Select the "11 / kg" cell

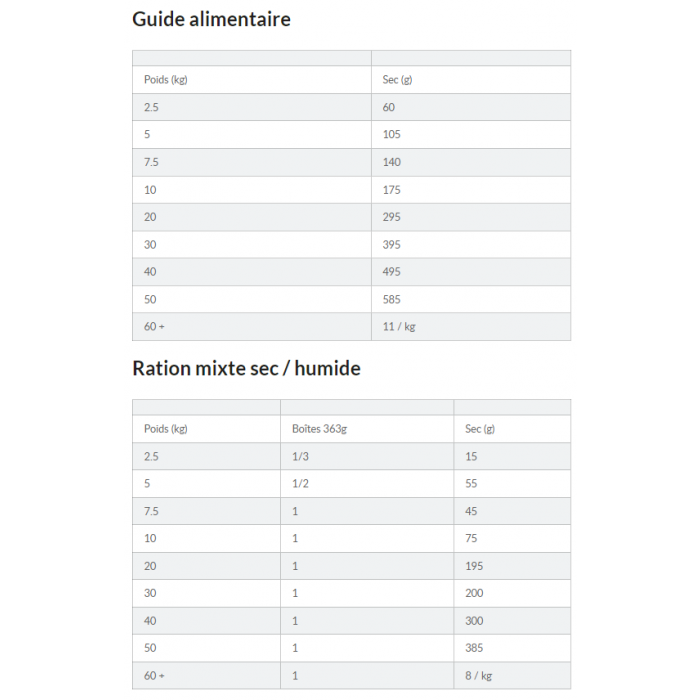398,326
